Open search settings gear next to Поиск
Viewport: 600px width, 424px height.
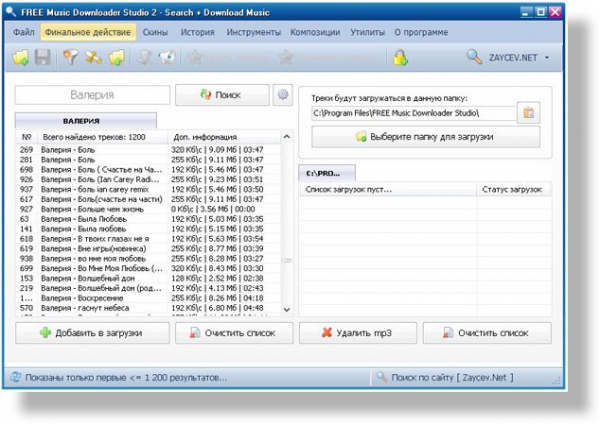point(283,95)
